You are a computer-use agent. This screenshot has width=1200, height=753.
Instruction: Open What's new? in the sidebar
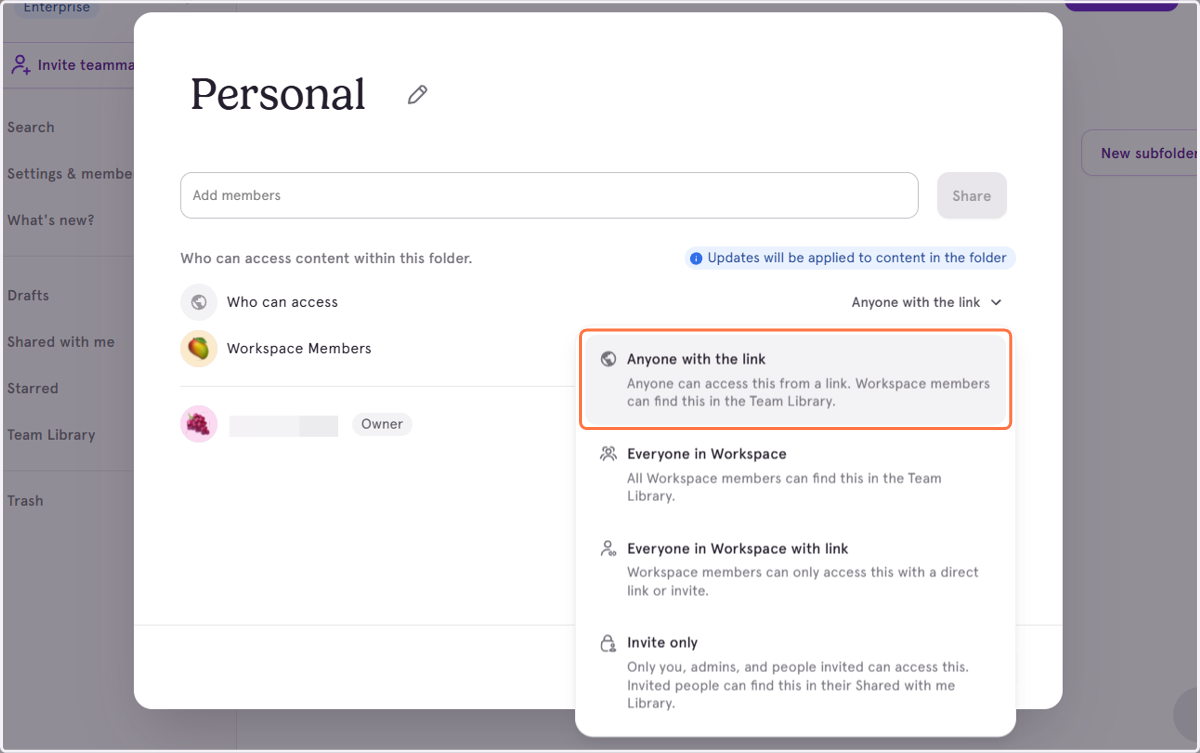pyautogui.click(x=51, y=220)
